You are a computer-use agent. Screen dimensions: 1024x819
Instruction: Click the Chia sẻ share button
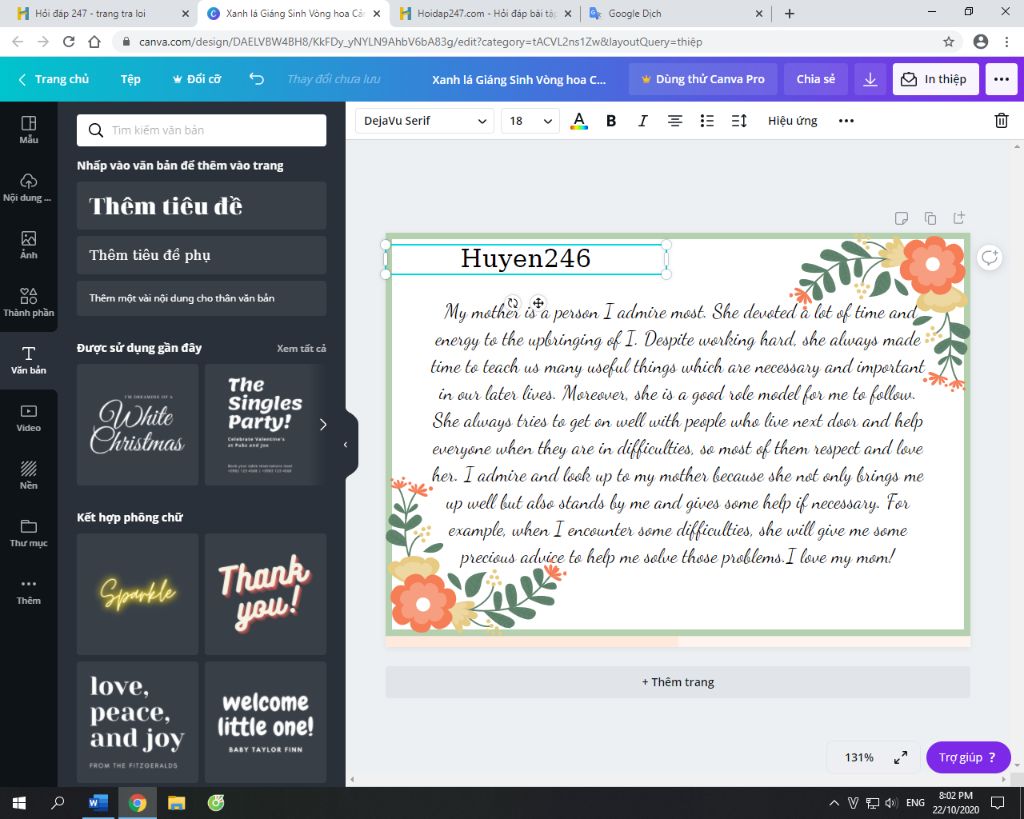pyautogui.click(x=816, y=79)
